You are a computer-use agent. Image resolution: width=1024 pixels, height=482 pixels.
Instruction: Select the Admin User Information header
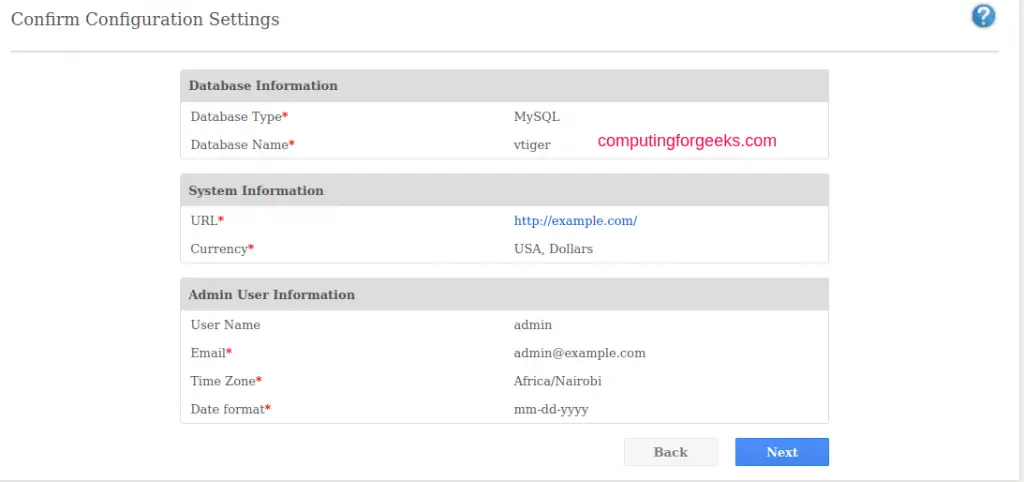tap(504, 295)
